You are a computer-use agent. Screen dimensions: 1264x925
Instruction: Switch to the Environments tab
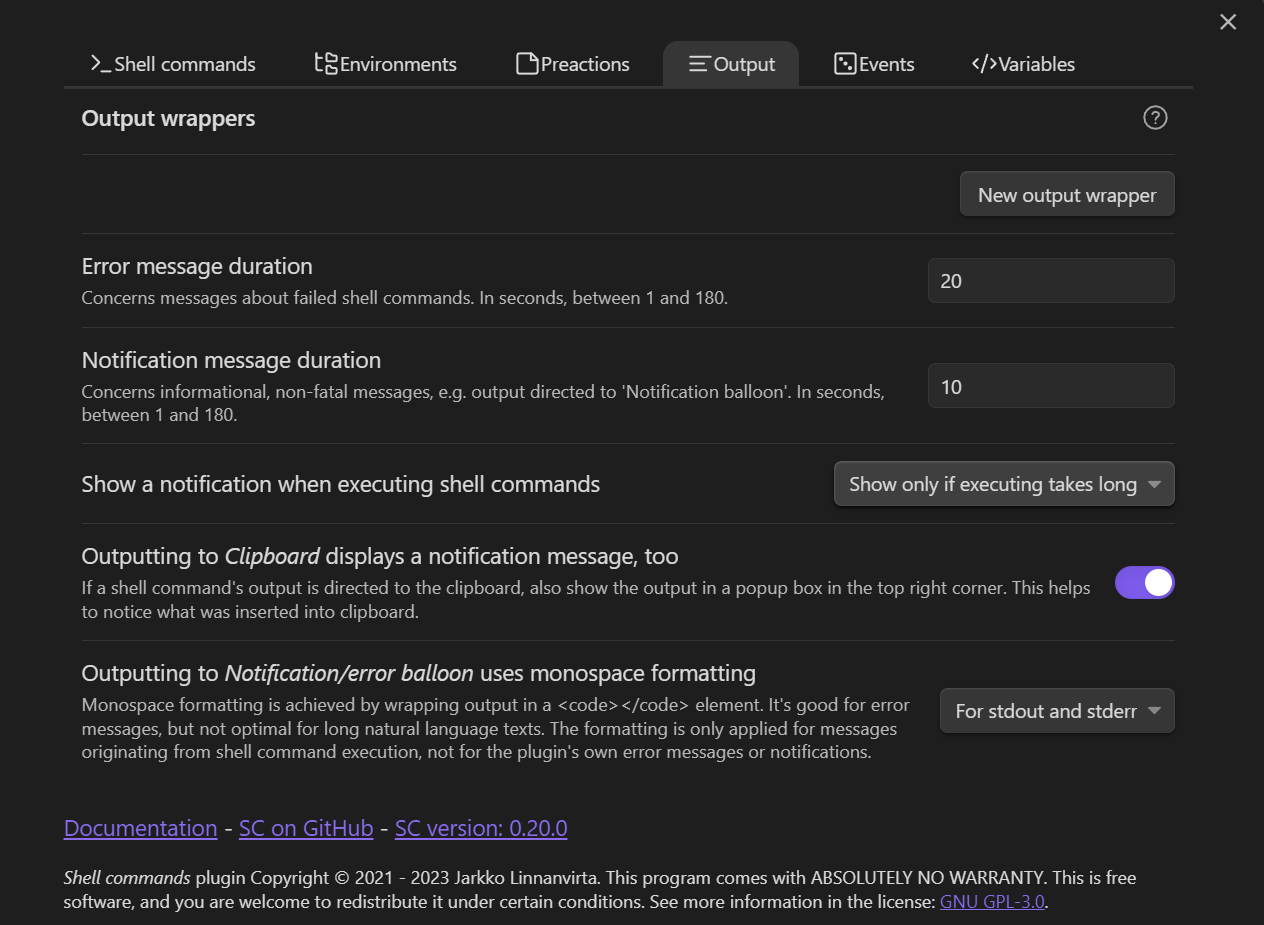386,64
